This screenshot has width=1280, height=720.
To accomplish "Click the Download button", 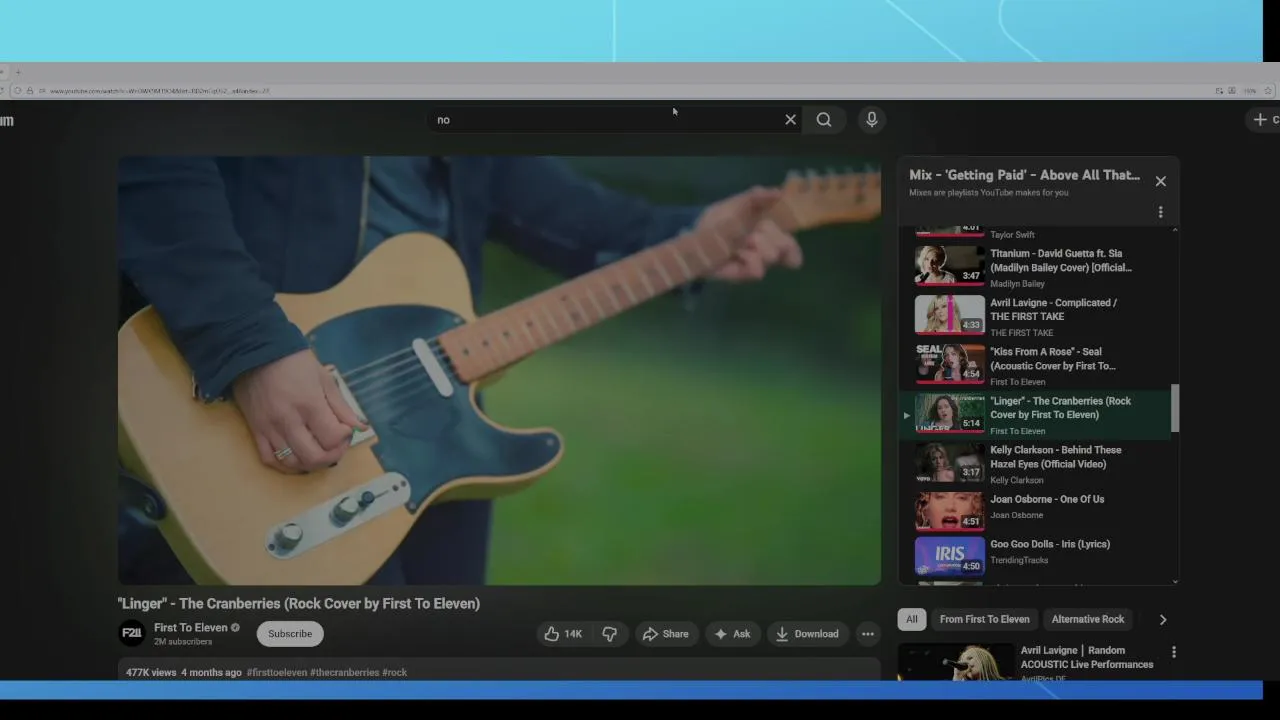I will [807, 634].
